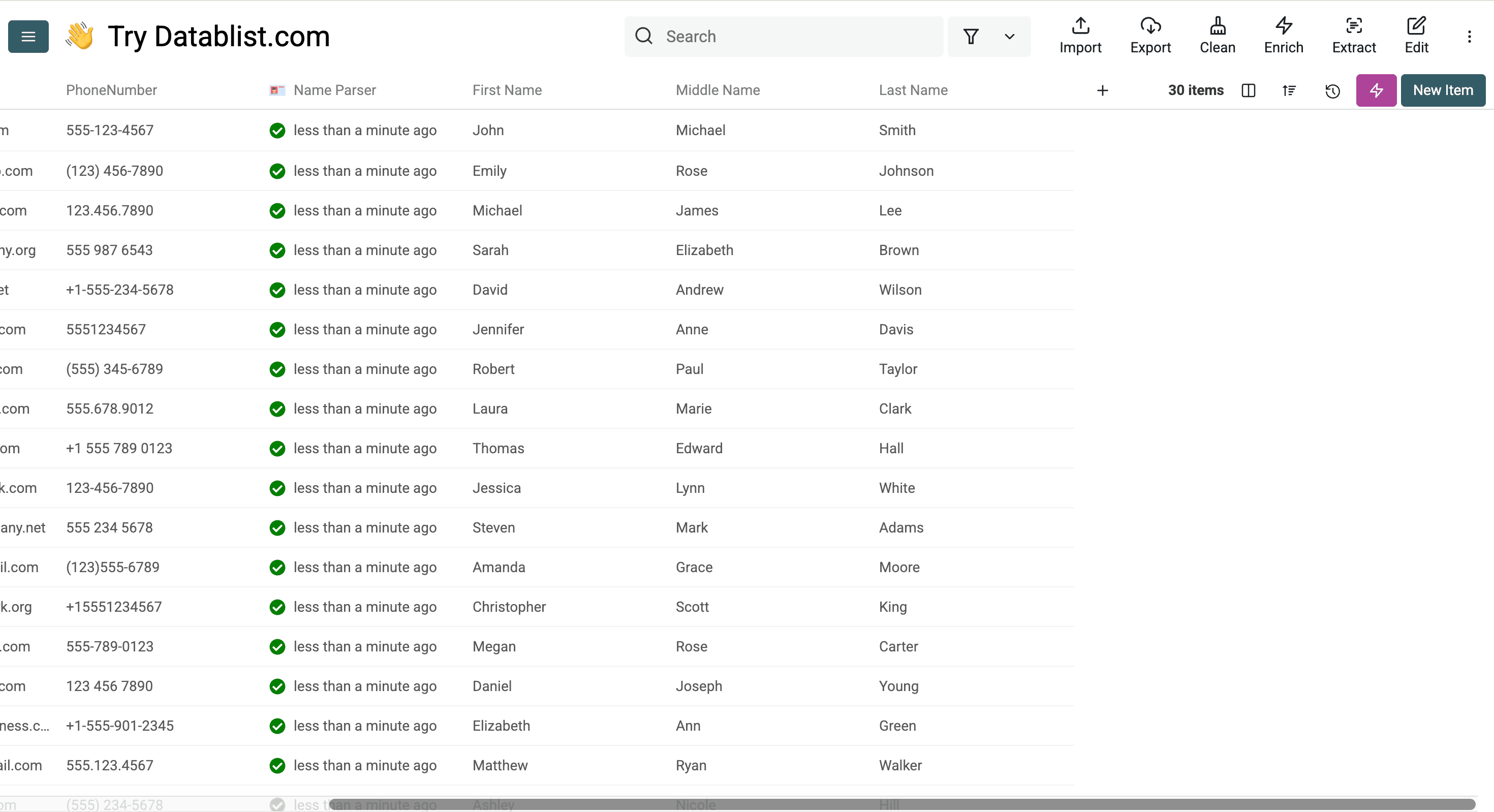The image size is (1494, 812).
Task: Run the purple lightning action button
Action: [x=1376, y=90]
